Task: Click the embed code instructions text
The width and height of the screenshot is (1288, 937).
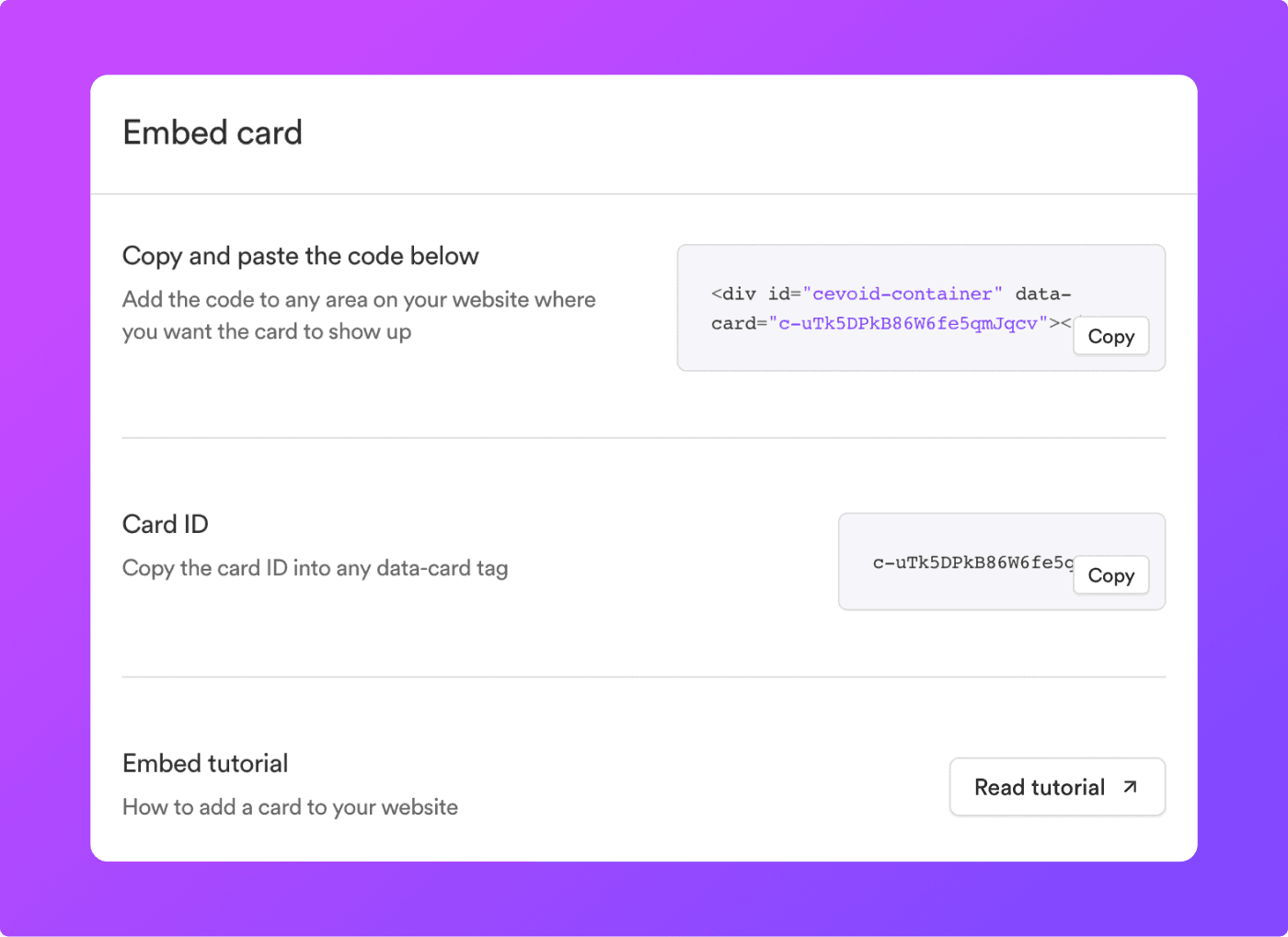Action: point(358,315)
